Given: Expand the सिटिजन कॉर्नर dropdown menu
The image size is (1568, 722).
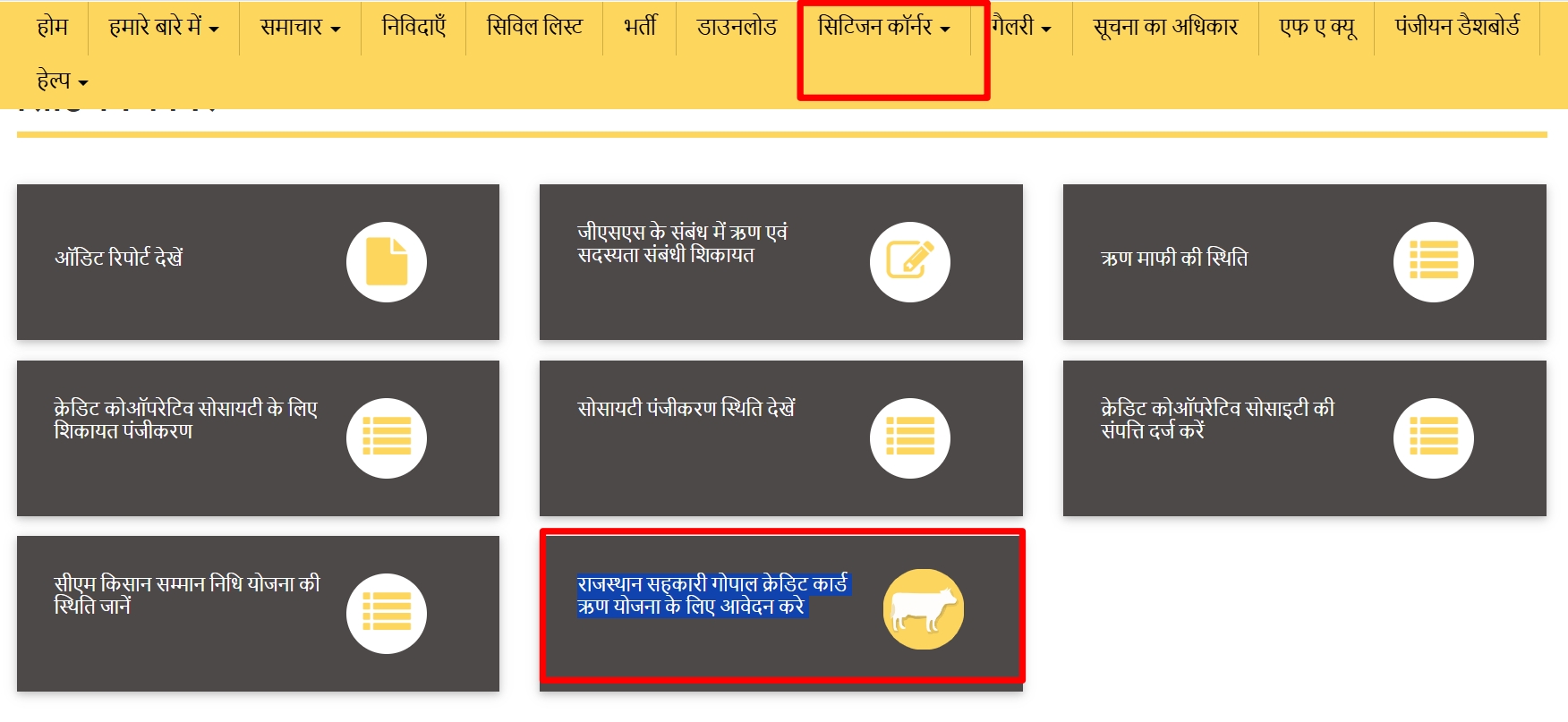Looking at the screenshot, I should tap(883, 28).
